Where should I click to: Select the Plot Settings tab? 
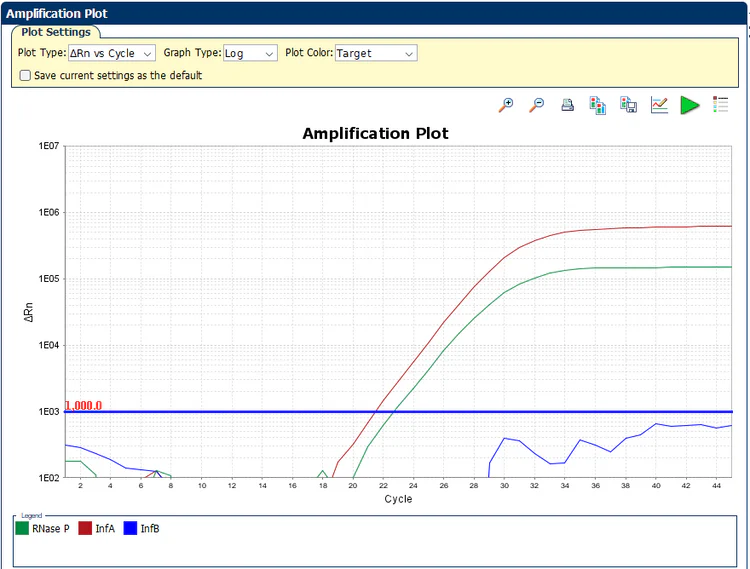click(x=56, y=32)
